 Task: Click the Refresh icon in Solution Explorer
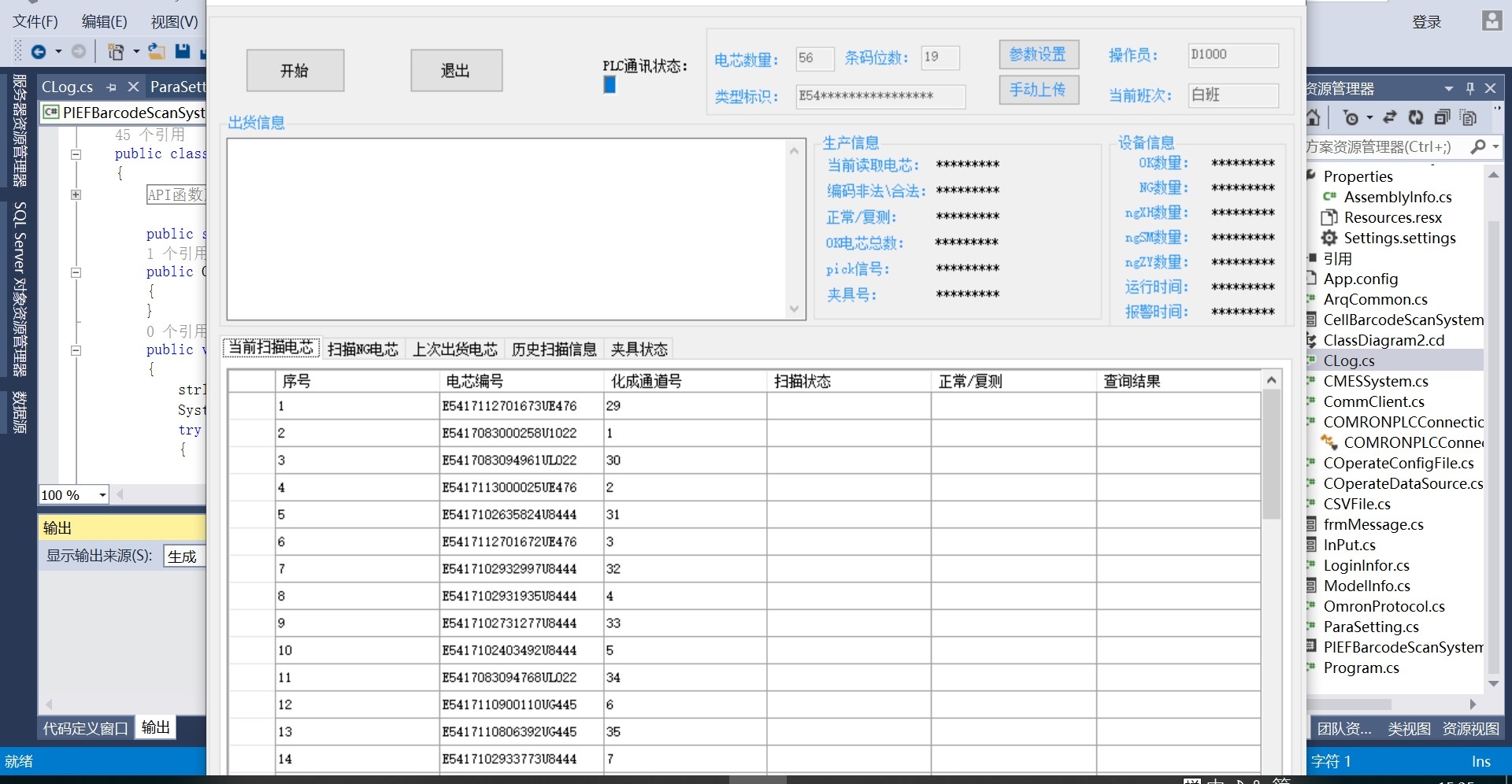(1416, 118)
